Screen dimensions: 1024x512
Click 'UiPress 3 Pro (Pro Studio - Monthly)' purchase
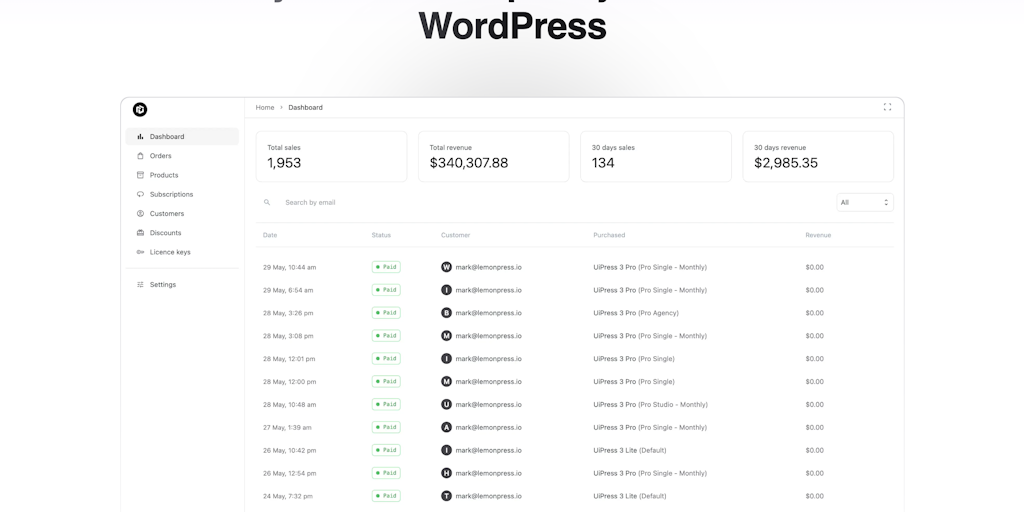click(650, 404)
